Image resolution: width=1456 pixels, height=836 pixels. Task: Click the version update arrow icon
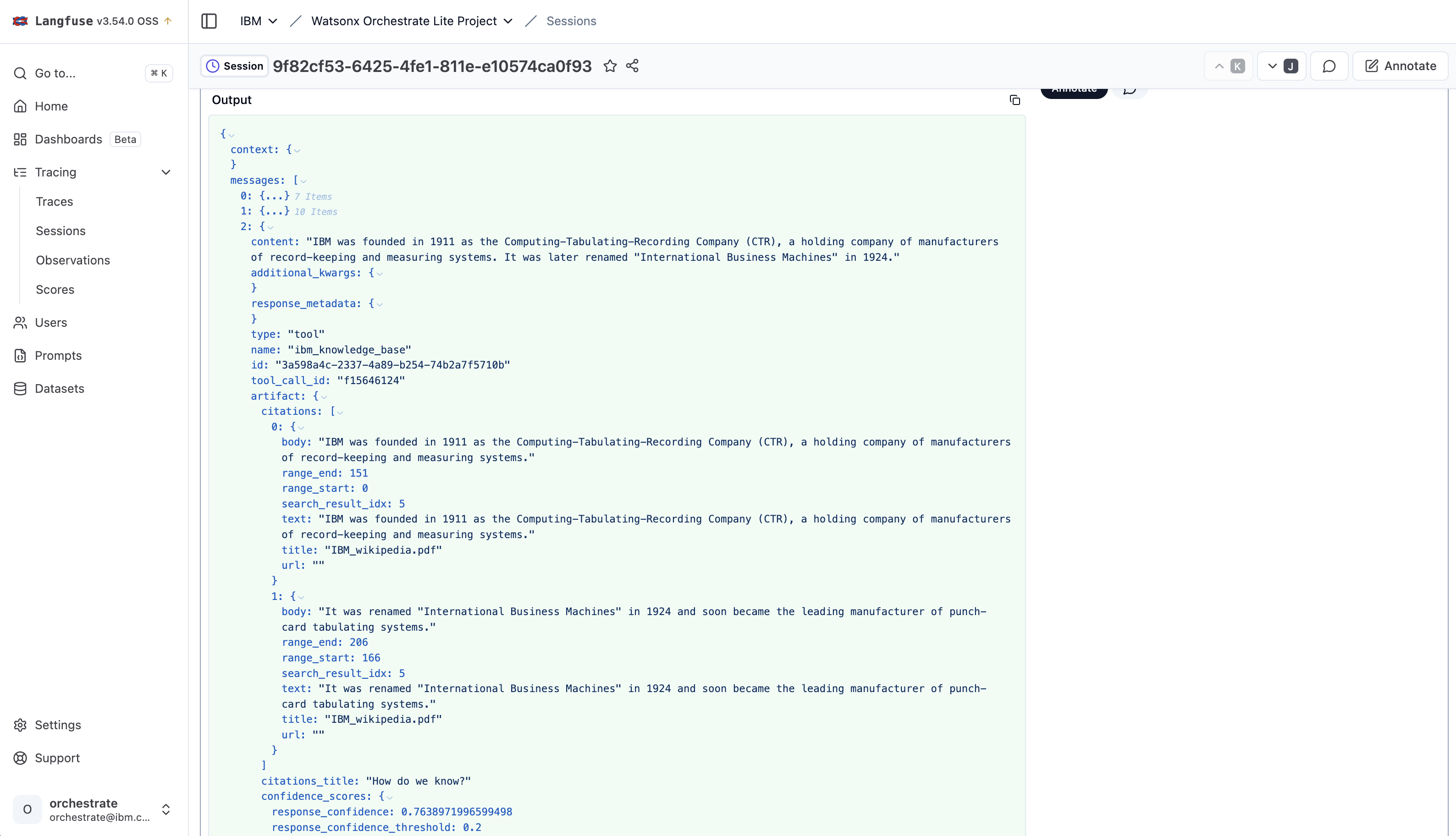click(x=168, y=21)
